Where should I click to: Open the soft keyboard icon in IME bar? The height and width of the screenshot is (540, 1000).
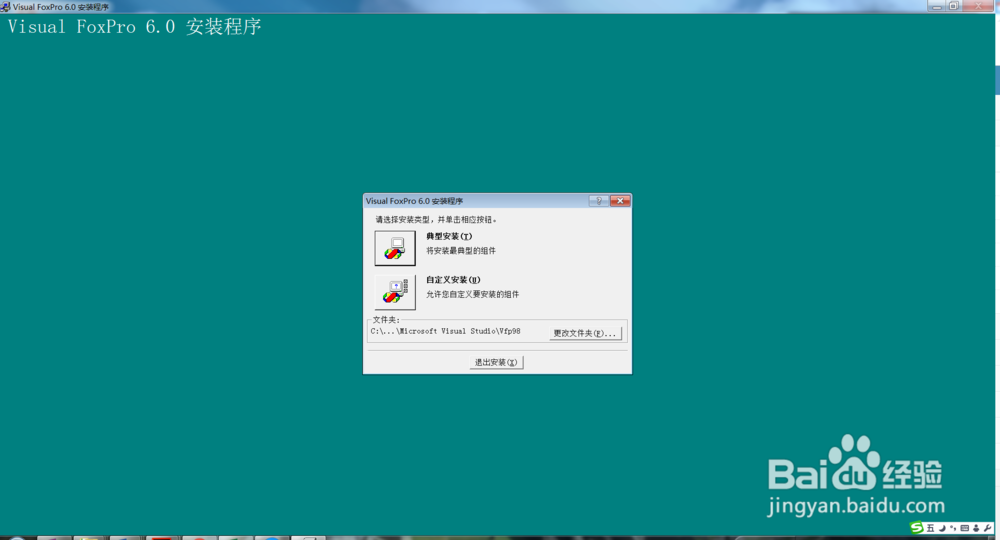(965, 528)
